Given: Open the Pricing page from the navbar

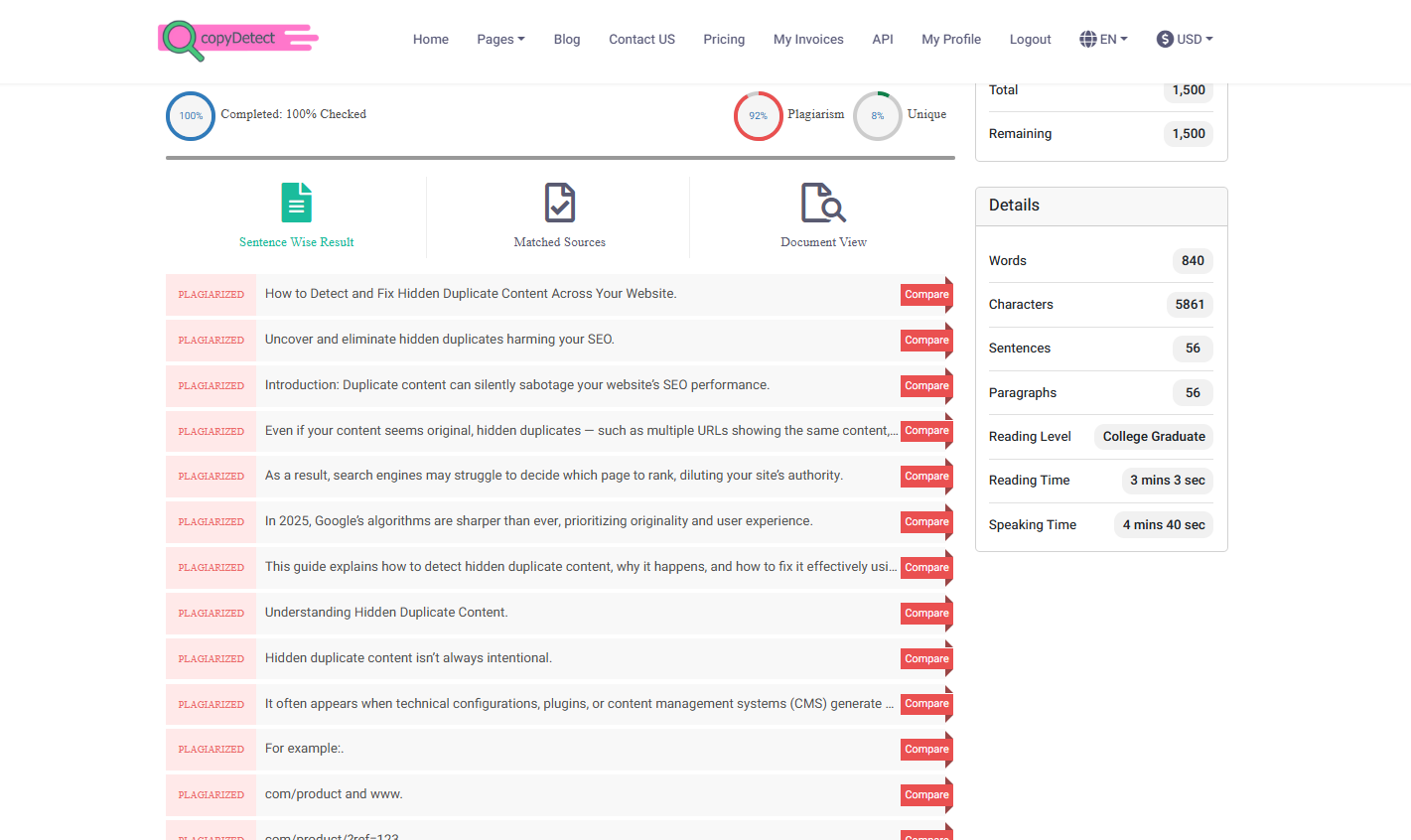Looking at the screenshot, I should pyautogui.click(x=724, y=39).
